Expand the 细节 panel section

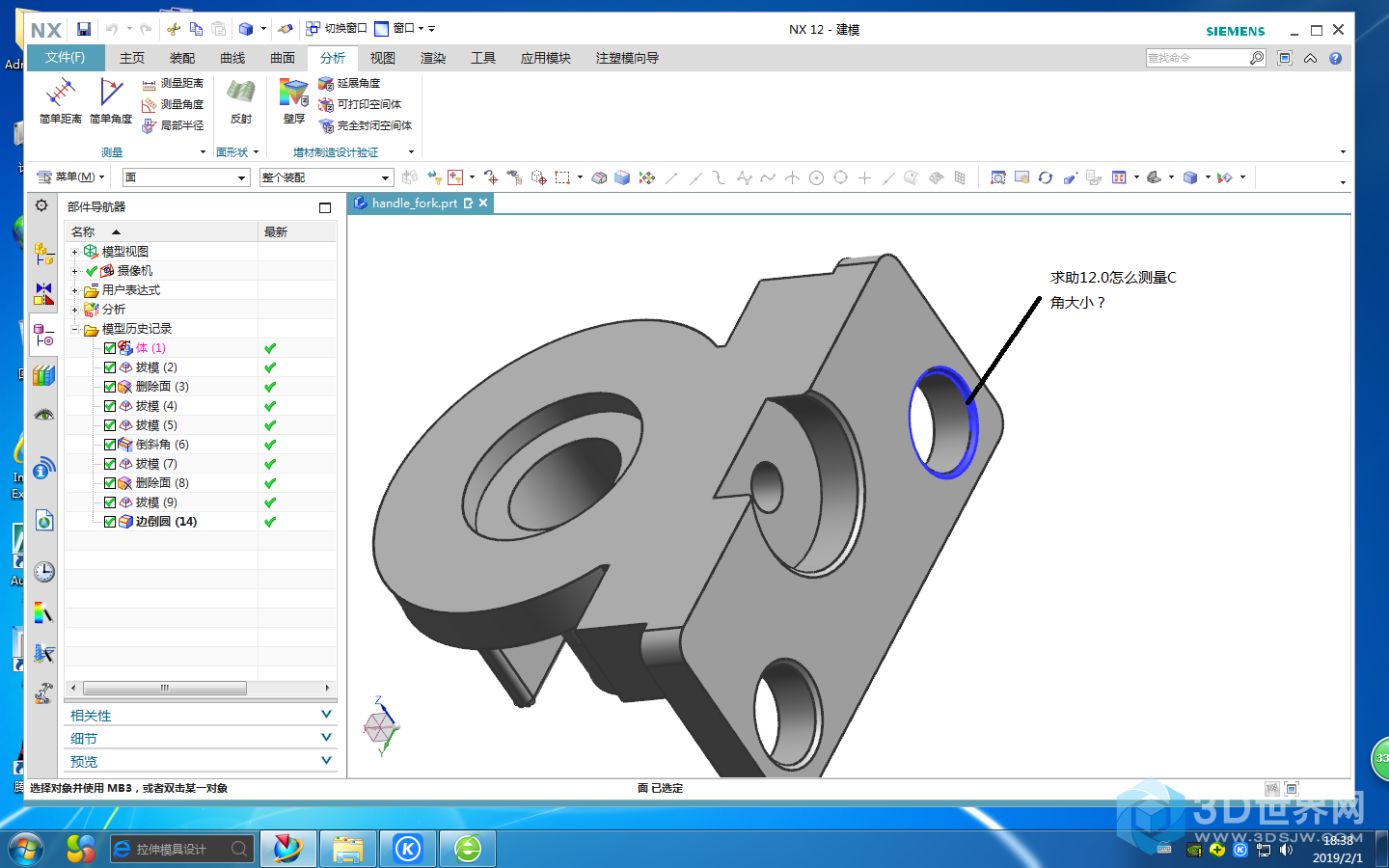coord(201,738)
